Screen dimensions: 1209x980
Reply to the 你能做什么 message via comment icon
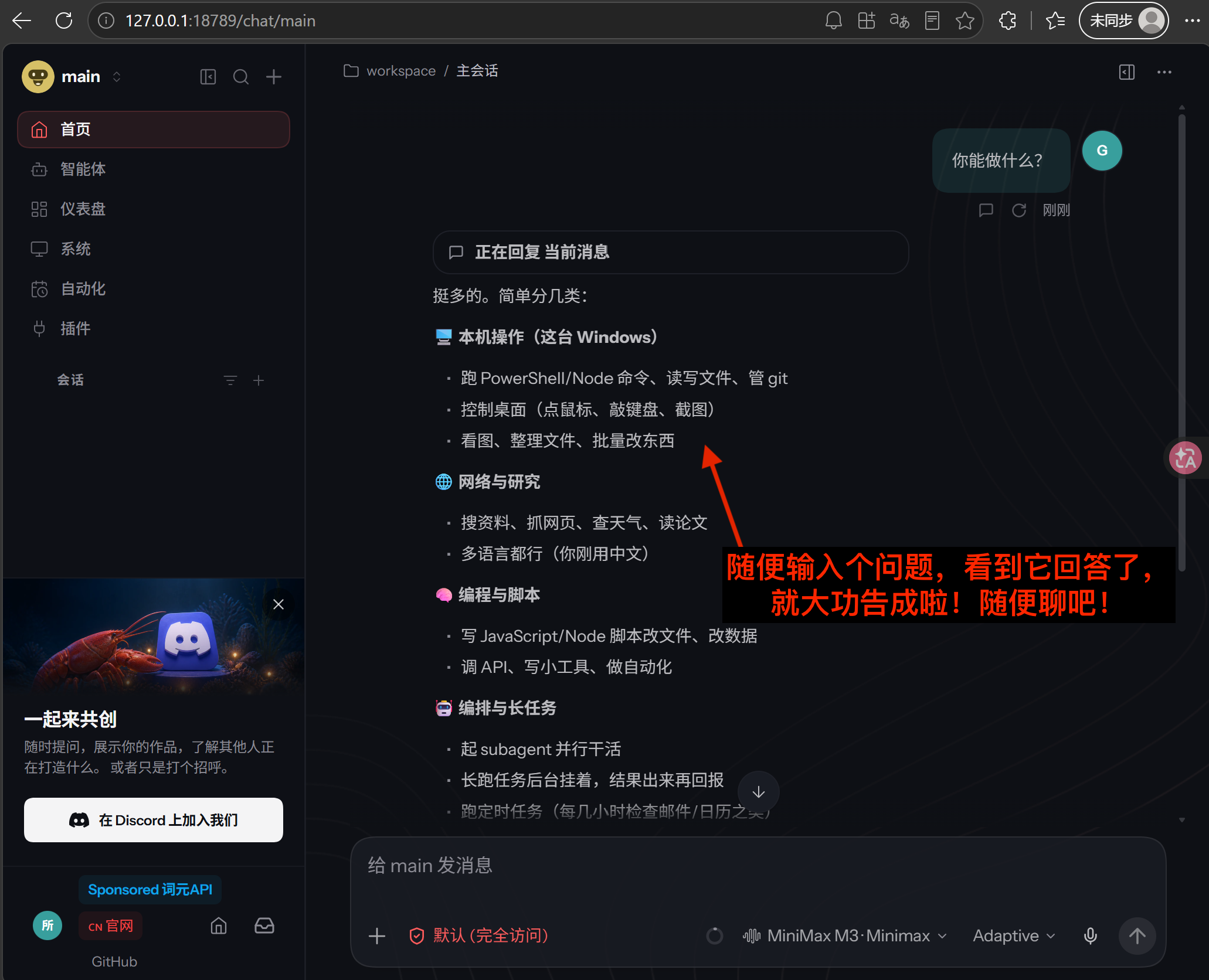point(986,210)
